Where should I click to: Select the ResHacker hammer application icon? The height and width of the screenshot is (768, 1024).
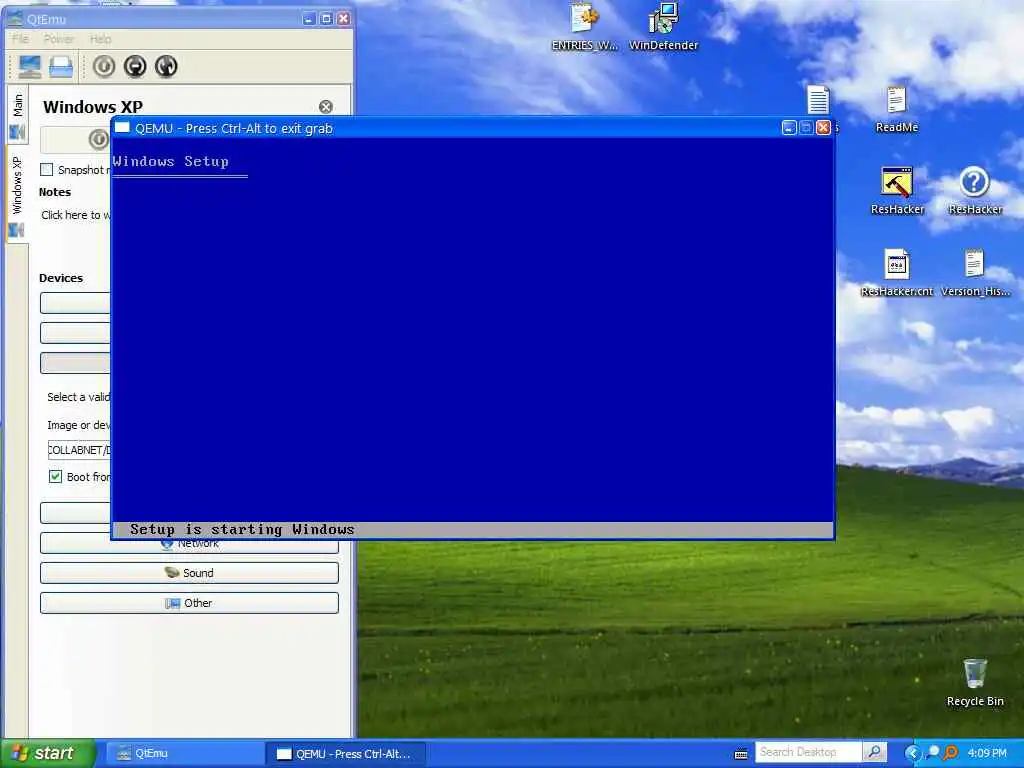coord(897,191)
